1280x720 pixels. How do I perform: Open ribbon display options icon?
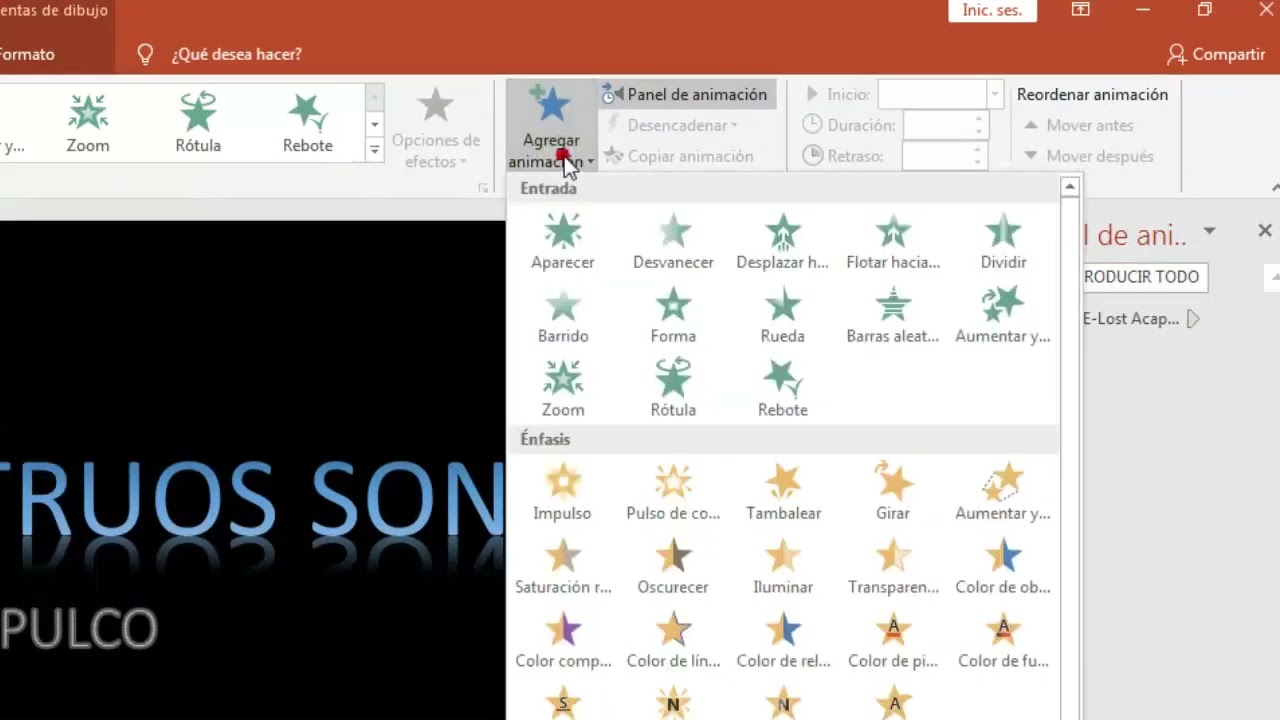coord(1081,10)
